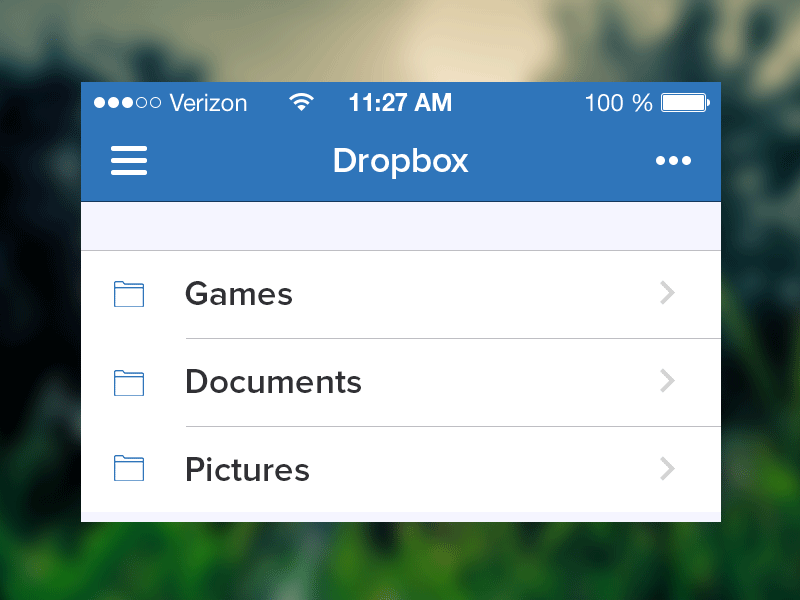Click the Documents folder icon
Image resolution: width=800 pixels, height=600 pixels.
(x=128, y=381)
